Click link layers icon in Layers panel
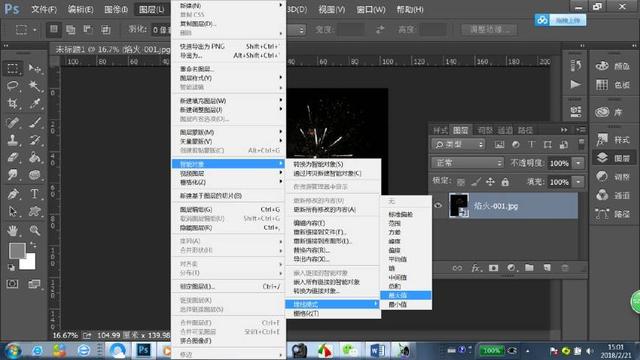 [x=457, y=268]
